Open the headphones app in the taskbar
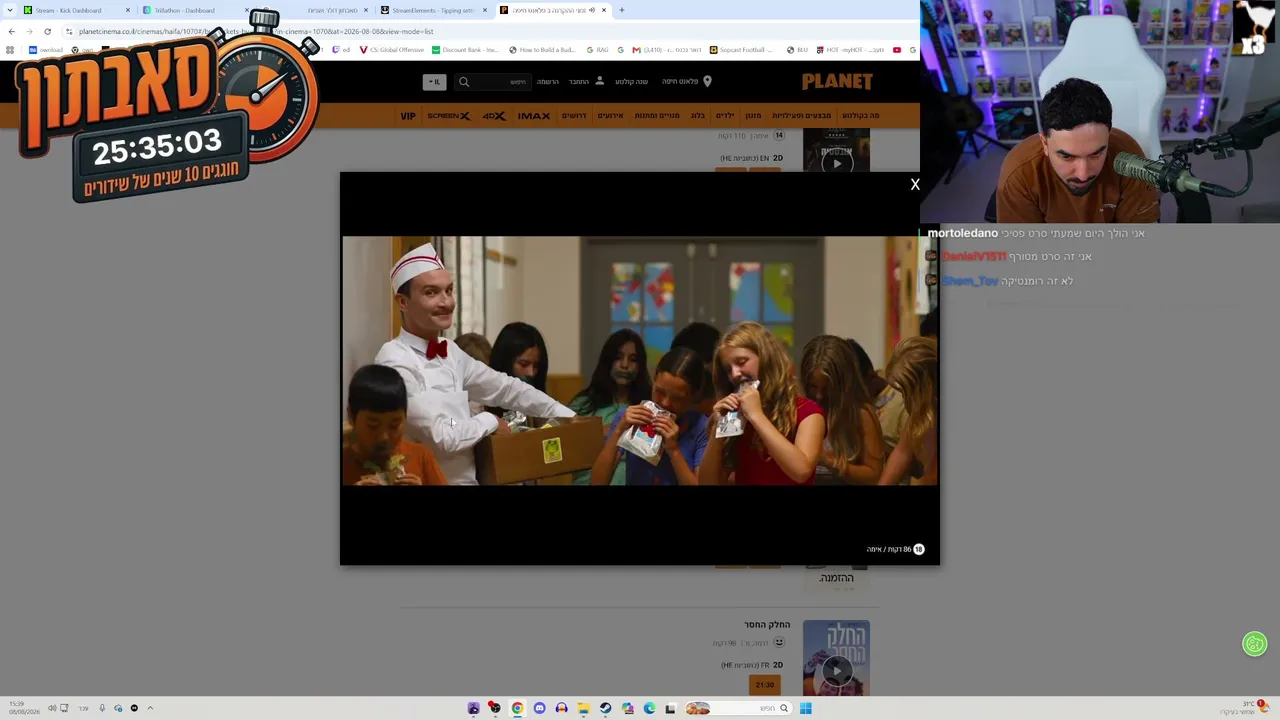The height and width of the screenshot is (720, 1280). point(561,708)
